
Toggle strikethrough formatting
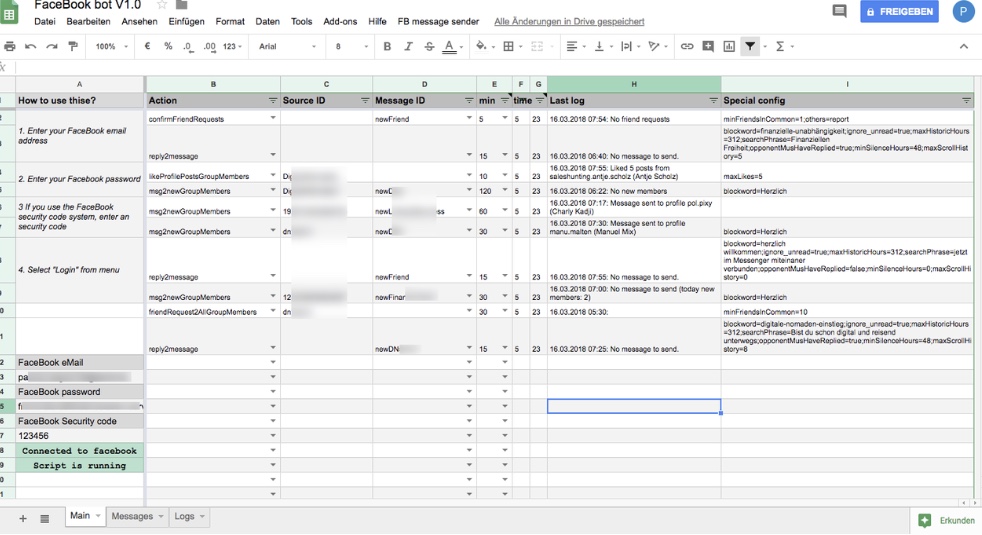tap(429, 46)
